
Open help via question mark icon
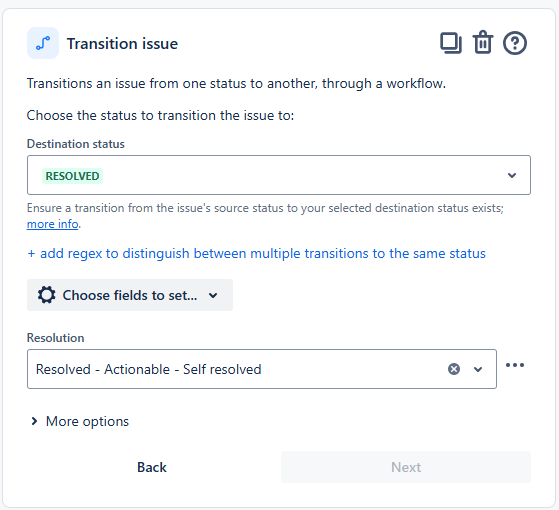pos(514,43)
